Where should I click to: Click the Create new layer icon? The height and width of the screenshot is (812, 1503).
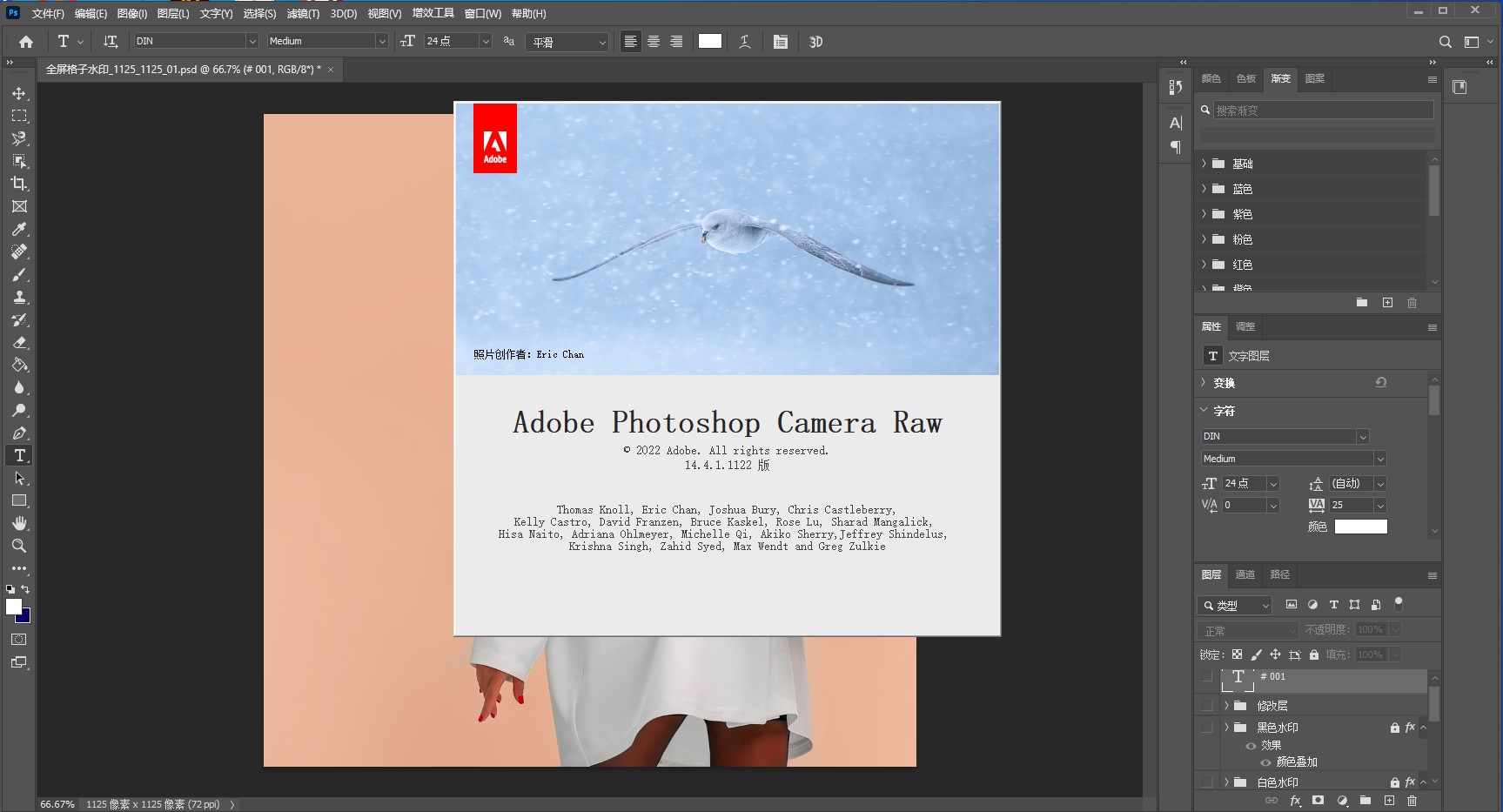click(1390, 801)
